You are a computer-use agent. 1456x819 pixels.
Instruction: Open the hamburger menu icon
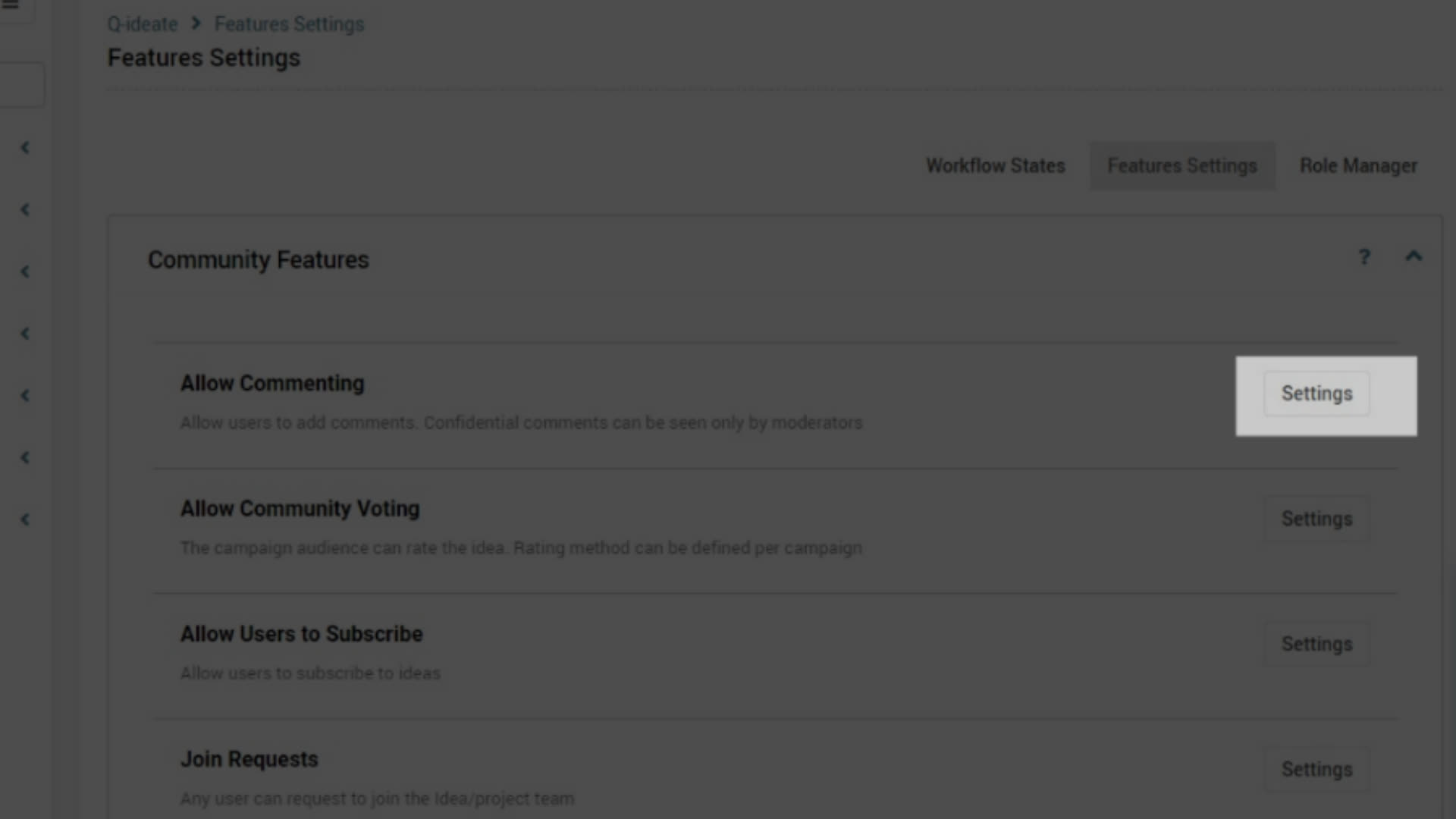(10, 4)
